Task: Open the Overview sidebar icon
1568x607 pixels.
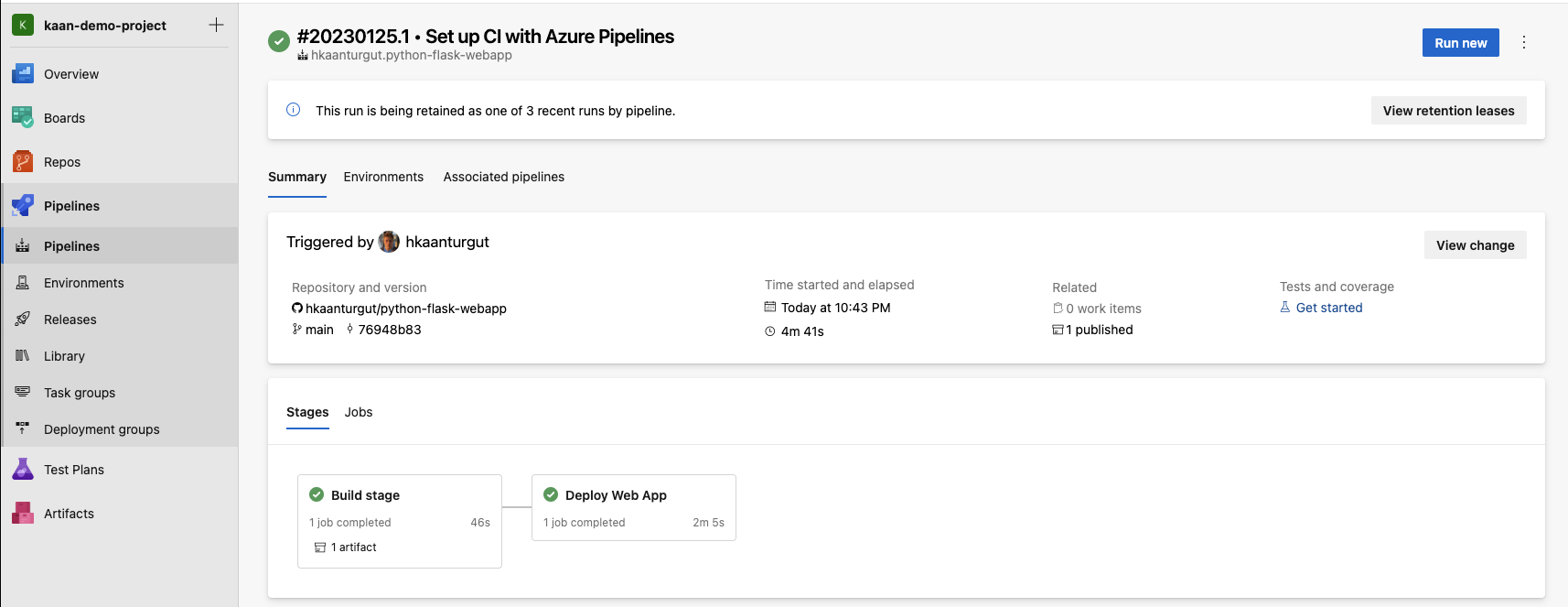Action: coord(23,74)
